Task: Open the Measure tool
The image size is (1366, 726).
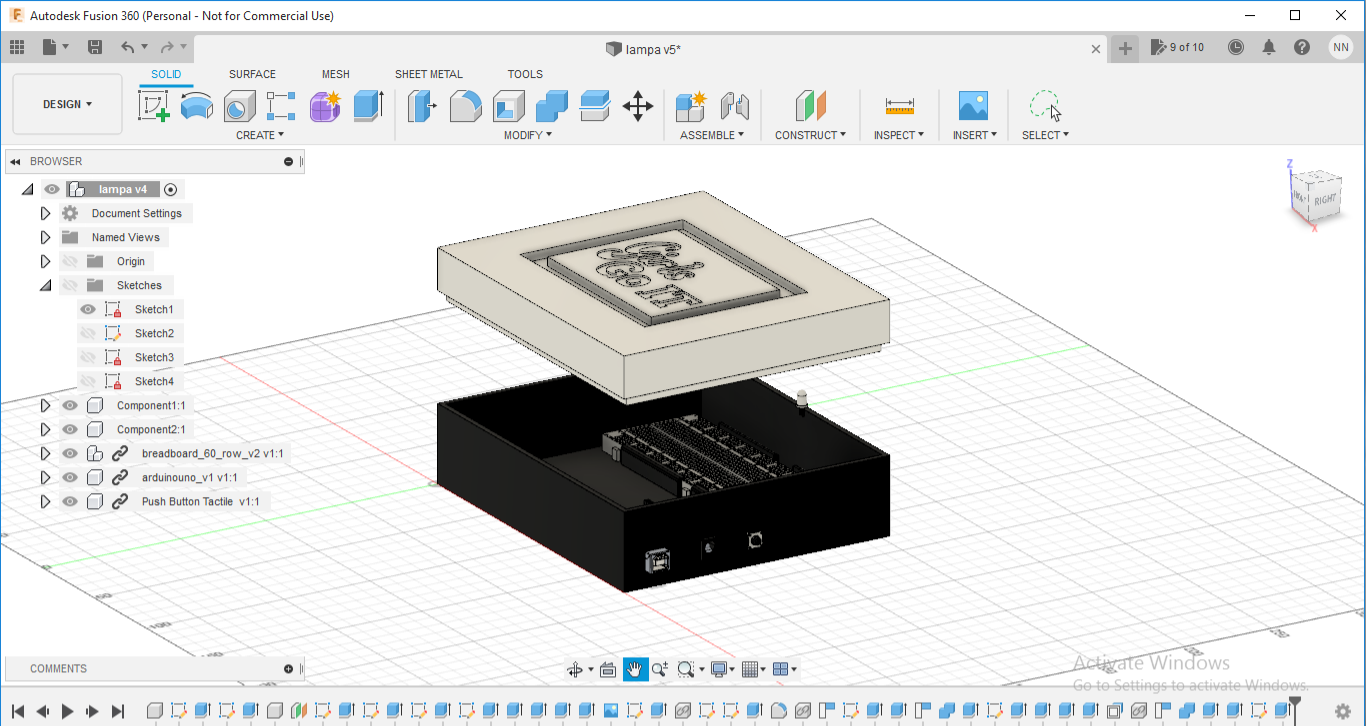Action: (900, 105)
